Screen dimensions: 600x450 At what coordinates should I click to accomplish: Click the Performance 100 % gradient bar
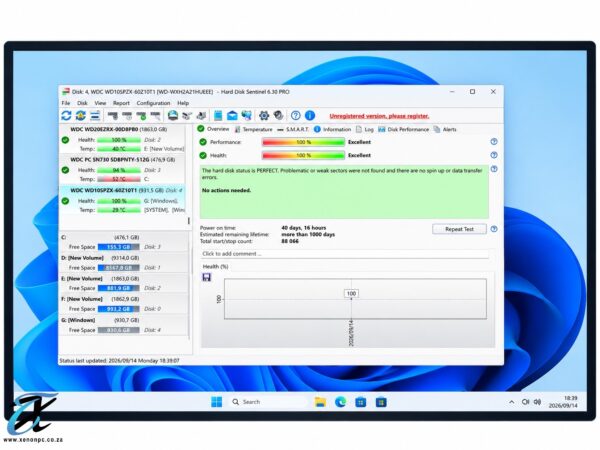(303, 142)
